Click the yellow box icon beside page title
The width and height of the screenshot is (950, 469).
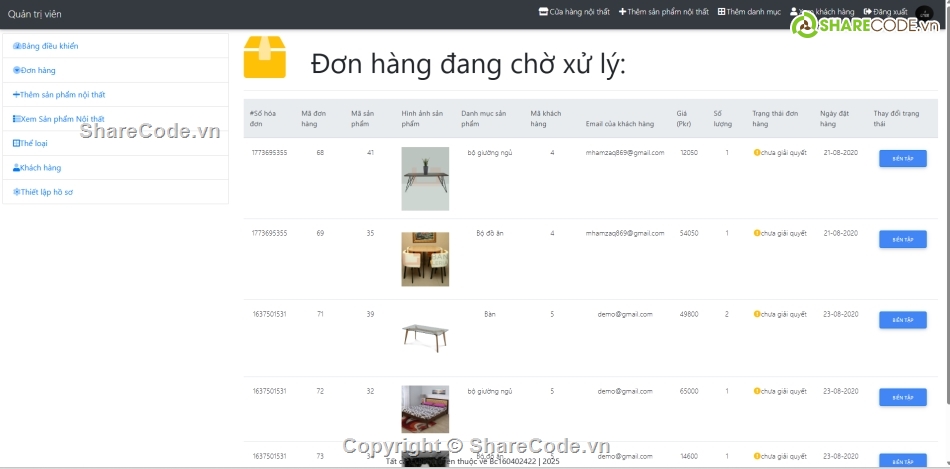click(265, 57)
